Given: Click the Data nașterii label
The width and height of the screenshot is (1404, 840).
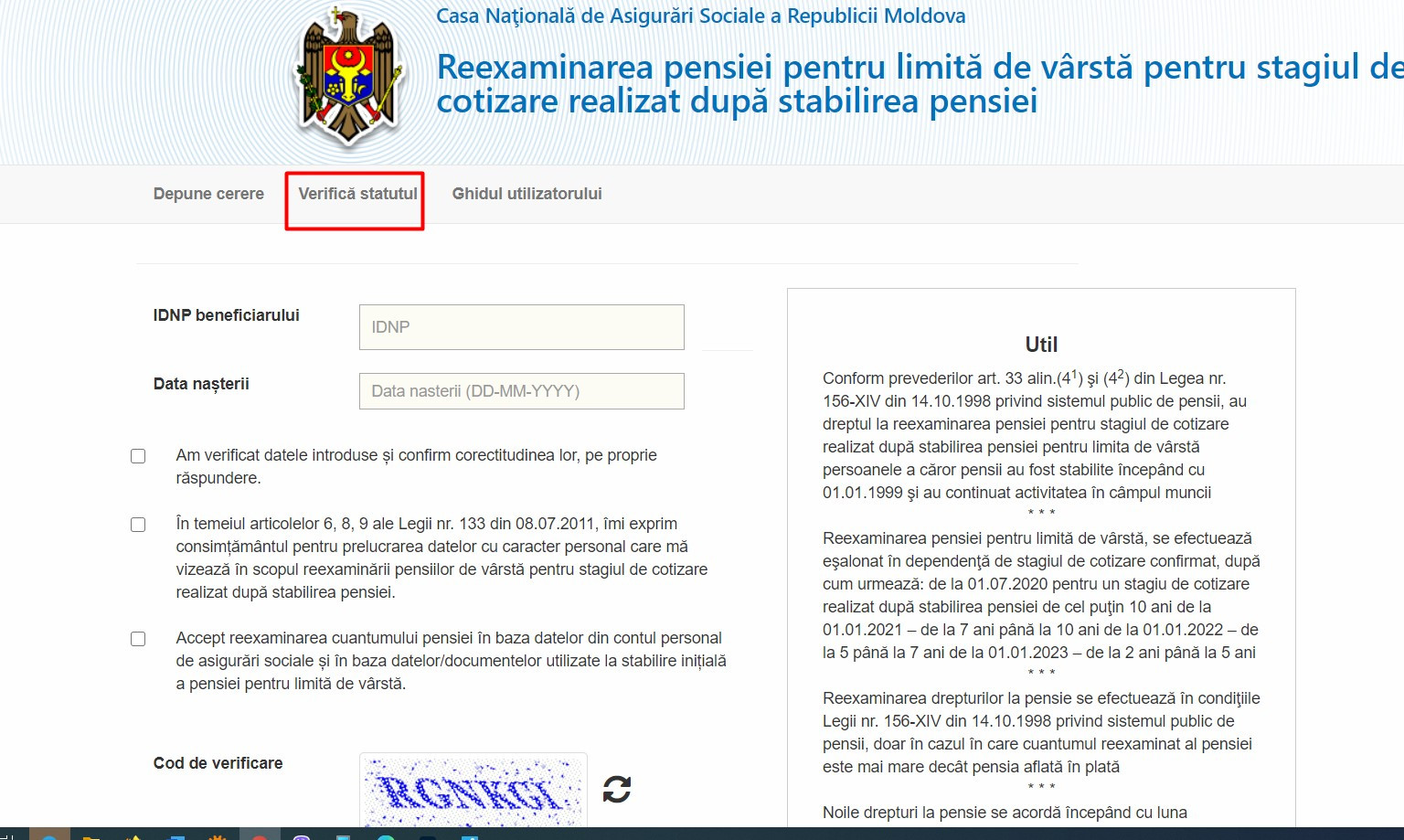Looking at the screenshot, I should (x=201, y=384).
